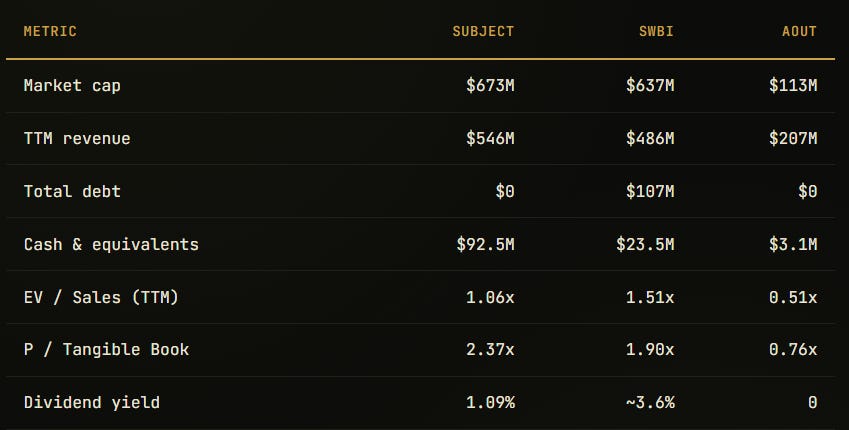Click the $113M AOUT market cap value
This screenshot has height=430, width=849.
click(x=793, y=85)
